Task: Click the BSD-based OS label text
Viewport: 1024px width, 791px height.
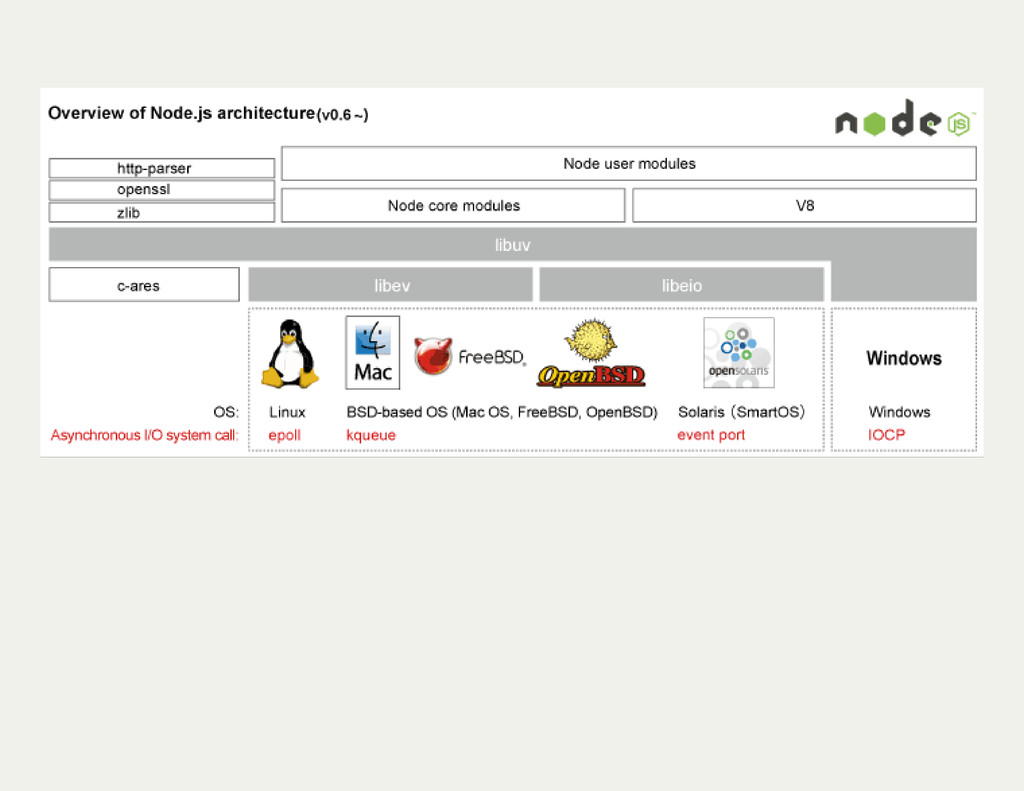Action: tap(502, 412)
